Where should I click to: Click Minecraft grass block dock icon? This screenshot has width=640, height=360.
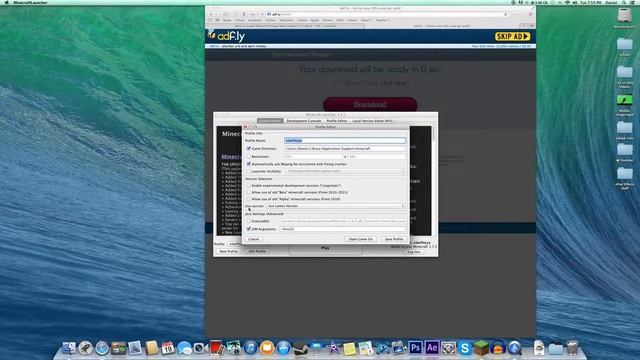click(481, 348)
